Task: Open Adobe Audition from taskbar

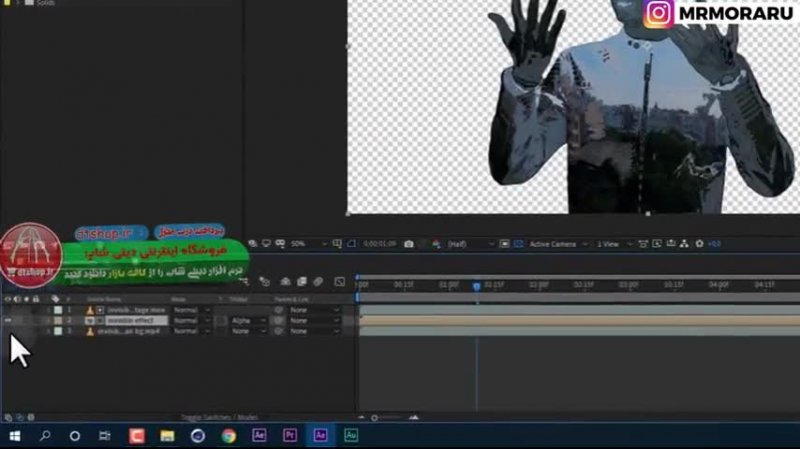Action: click(351, 436)
